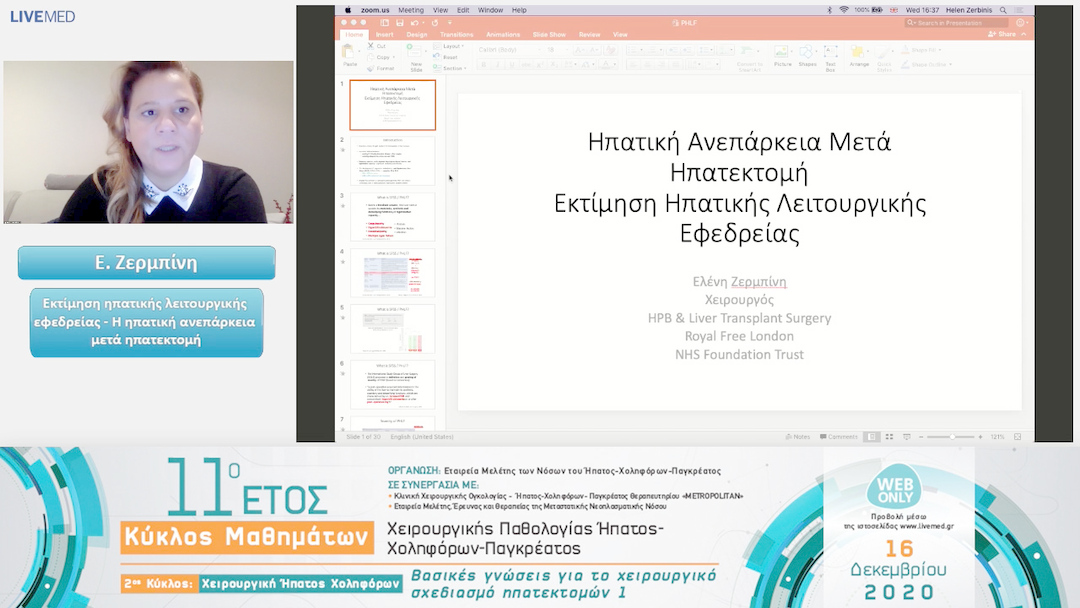The width and height of the screenshot is (1080, 608).
Task: Switch to the Animations tab
Action: [503, 34]
